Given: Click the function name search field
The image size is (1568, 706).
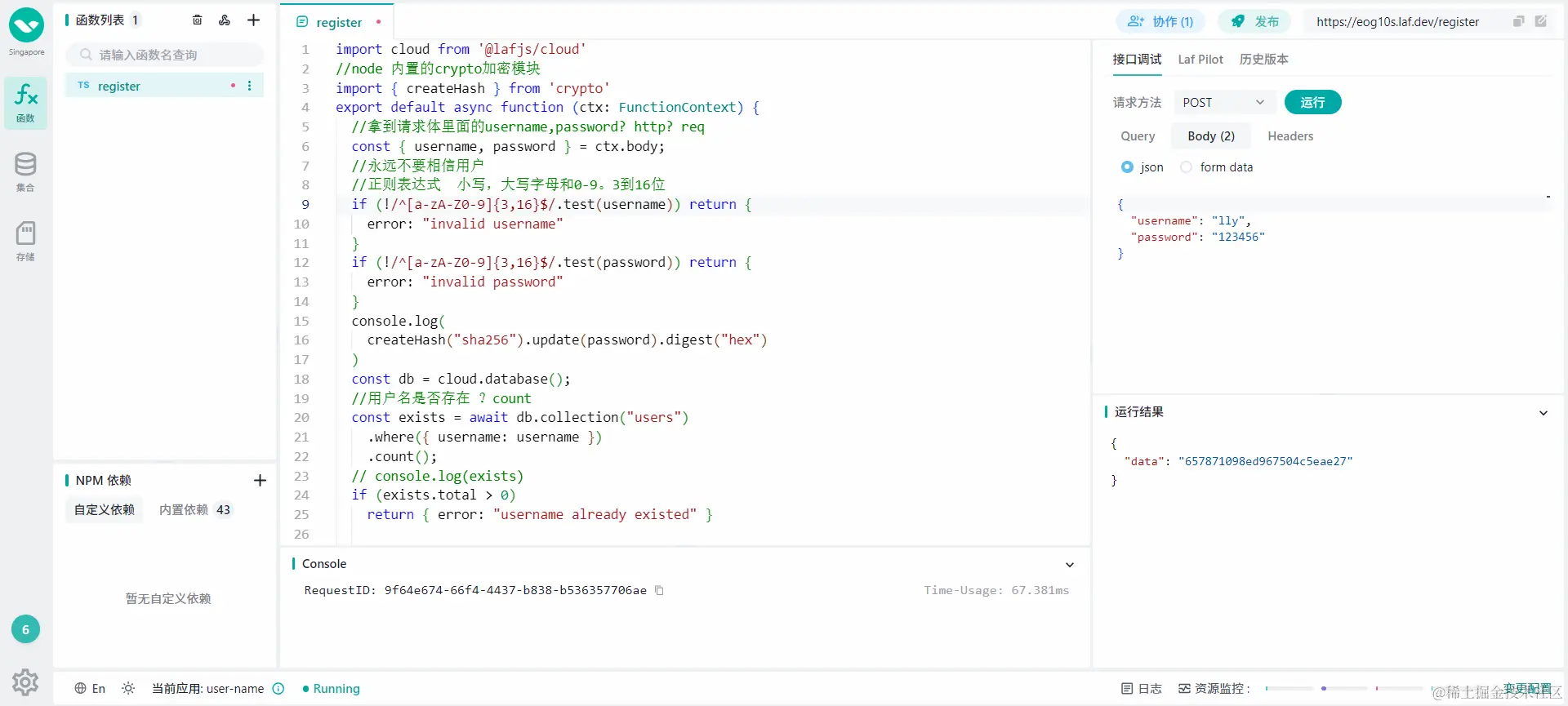Looking at the screenshot, I should pyautogui.click(x=165, y=55).
